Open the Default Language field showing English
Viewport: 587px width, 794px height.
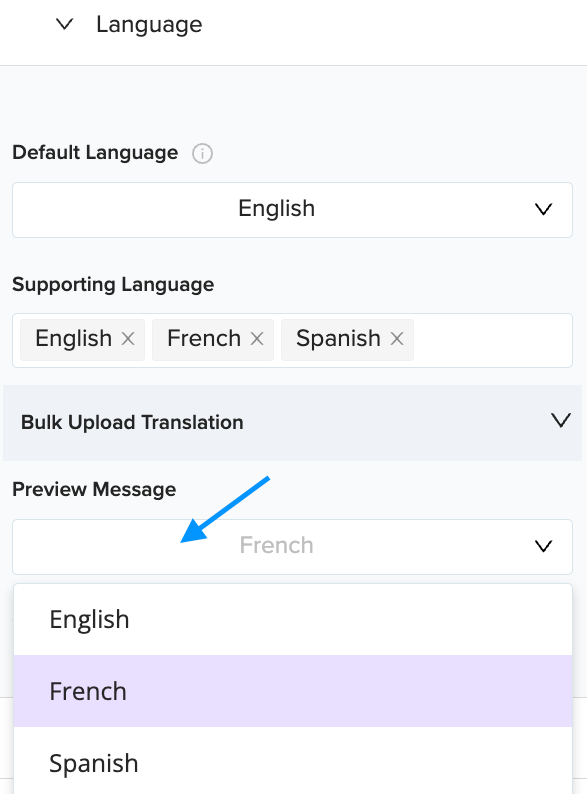click(x=292, y=210)
